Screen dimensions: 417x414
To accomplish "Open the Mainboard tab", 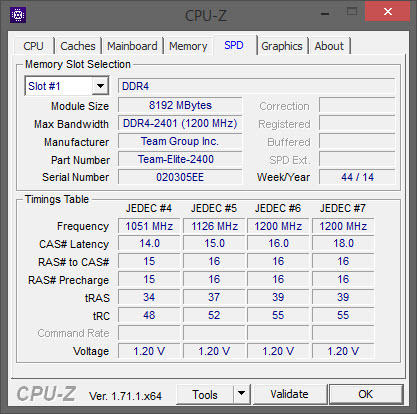I will 132,46.
